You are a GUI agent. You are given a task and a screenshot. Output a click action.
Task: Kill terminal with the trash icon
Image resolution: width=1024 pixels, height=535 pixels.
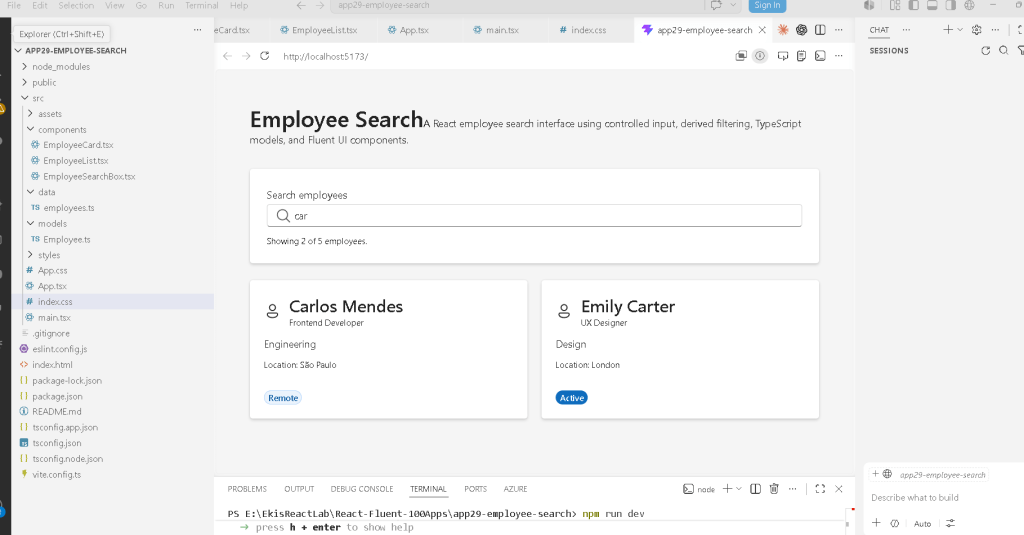point(774,489)
